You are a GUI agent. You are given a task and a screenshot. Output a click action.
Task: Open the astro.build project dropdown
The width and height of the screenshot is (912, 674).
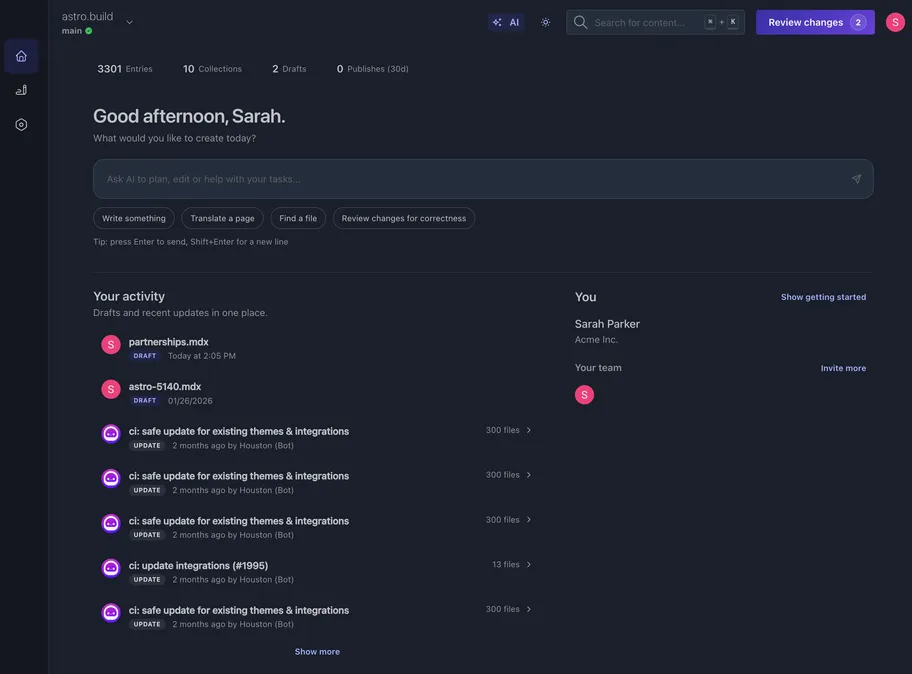[129, 22]
